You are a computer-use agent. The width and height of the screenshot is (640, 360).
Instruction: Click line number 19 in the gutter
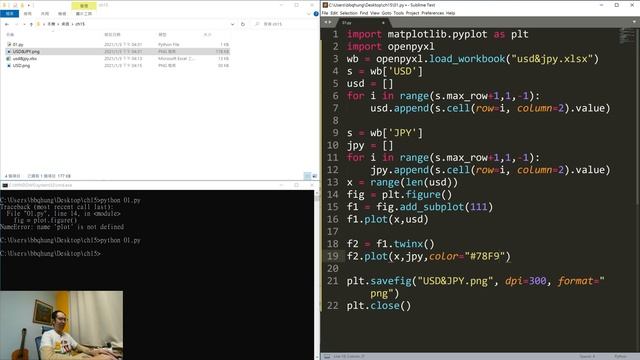333,256
